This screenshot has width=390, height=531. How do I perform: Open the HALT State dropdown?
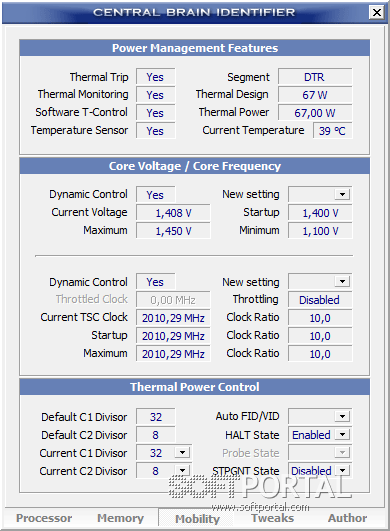tap(342, 434)
